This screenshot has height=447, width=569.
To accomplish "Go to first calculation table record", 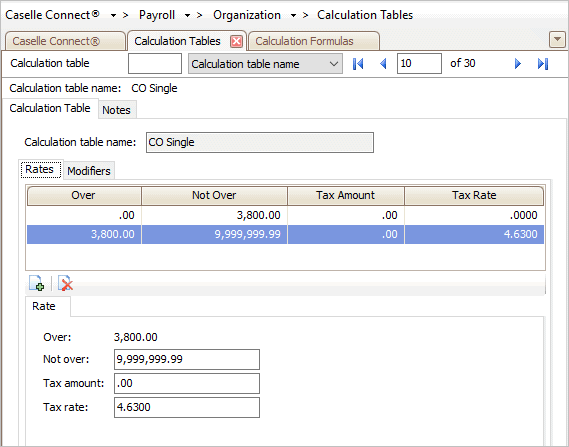I will (x=358, y=64).
